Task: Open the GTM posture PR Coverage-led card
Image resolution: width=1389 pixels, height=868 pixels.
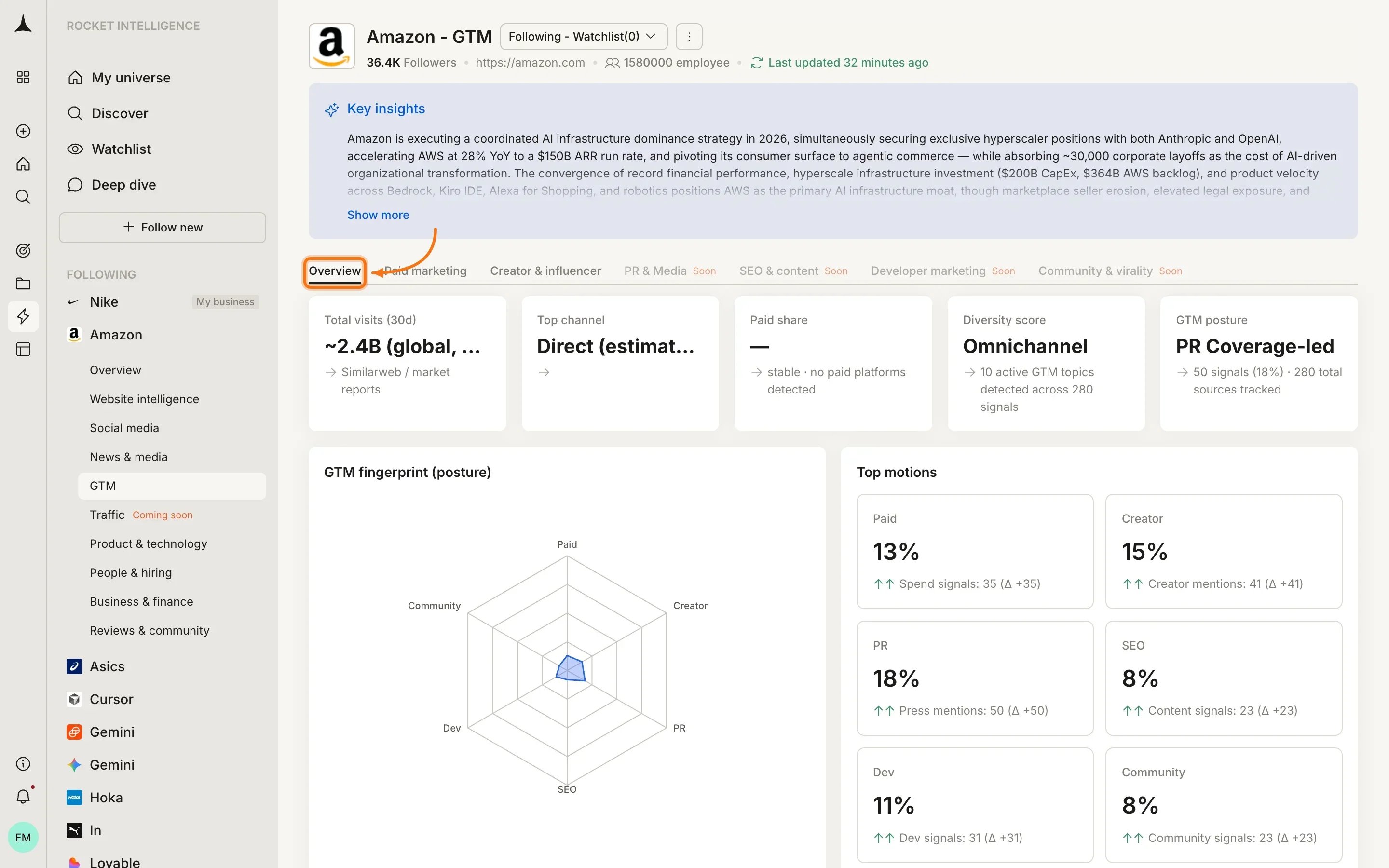Action: click(1259, 364)
